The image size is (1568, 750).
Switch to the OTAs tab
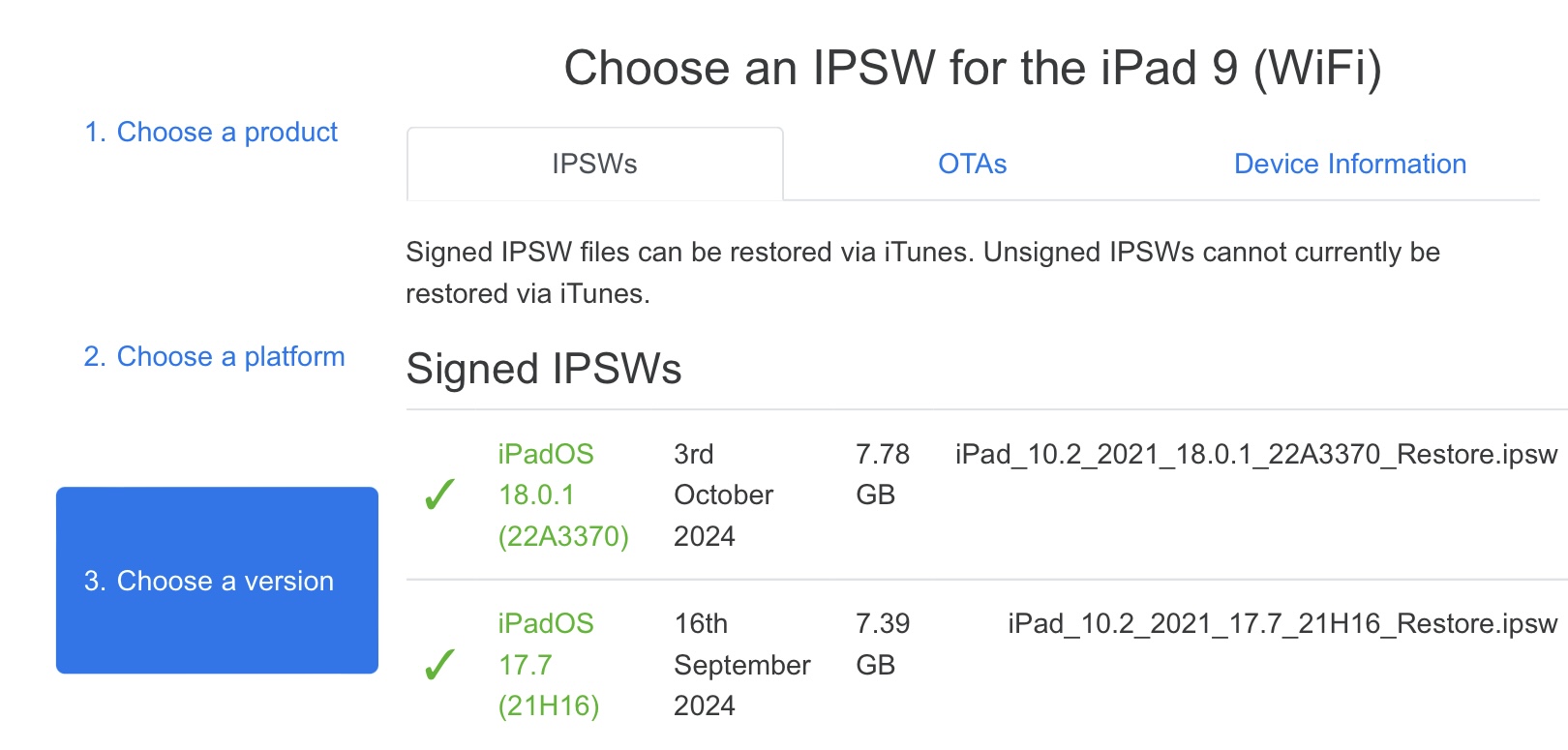(x=972, y=164)
